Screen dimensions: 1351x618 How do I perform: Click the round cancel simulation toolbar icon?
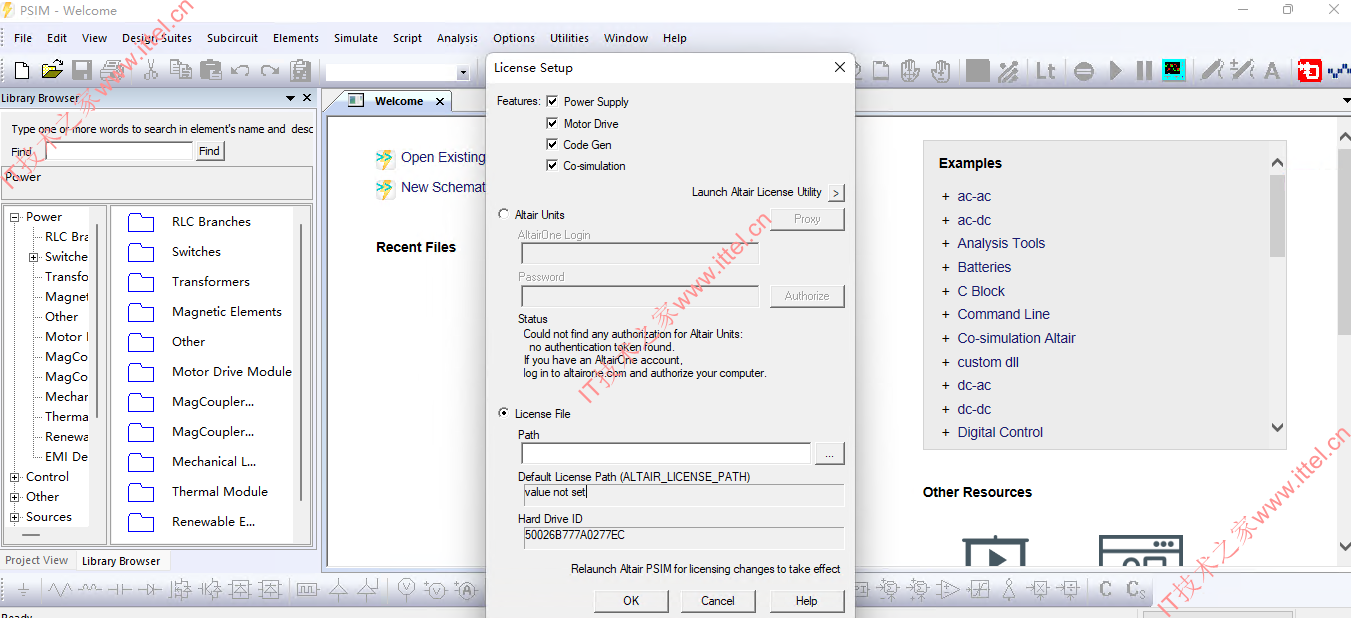1084,71
